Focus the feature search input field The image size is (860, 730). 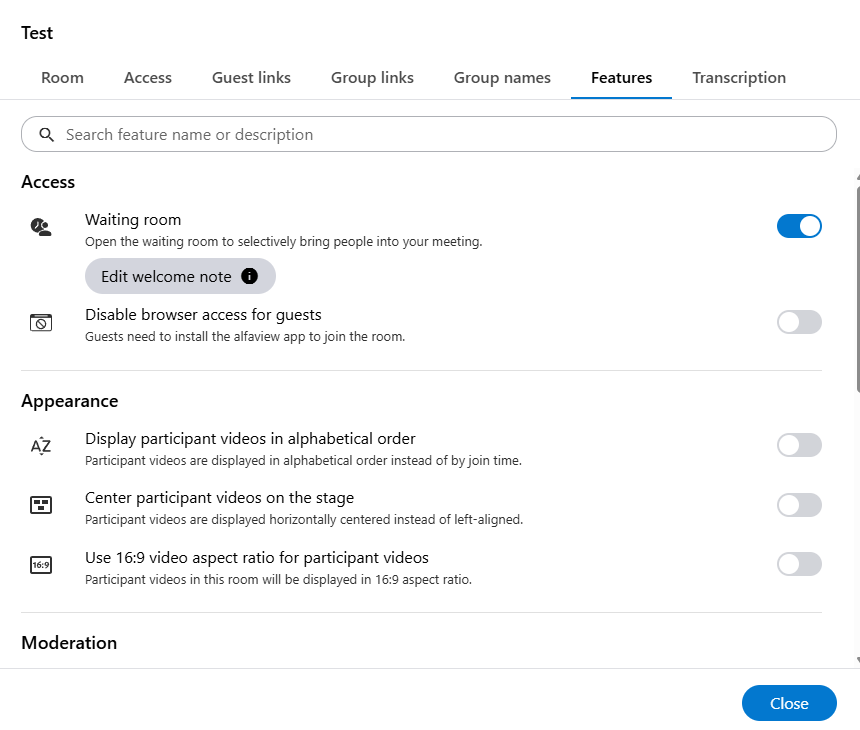440,134
